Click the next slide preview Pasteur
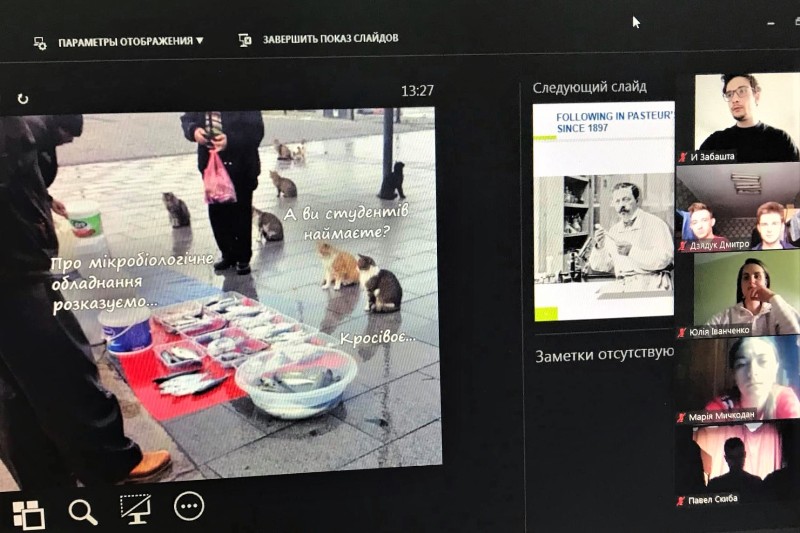The image size is (800, 533). point(604,212)
